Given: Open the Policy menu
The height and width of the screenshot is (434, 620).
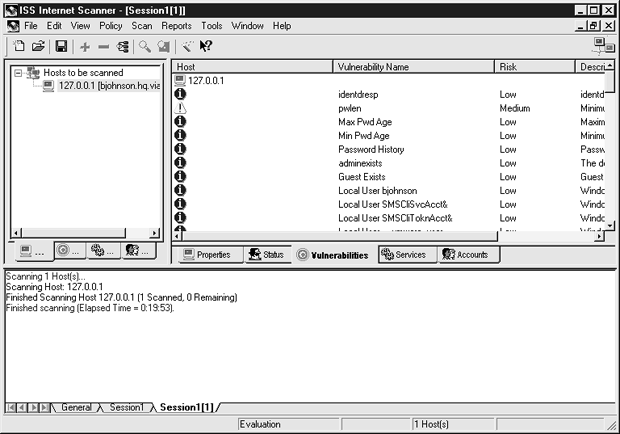Looking at the screenshot, I should [x=110, y=25].
